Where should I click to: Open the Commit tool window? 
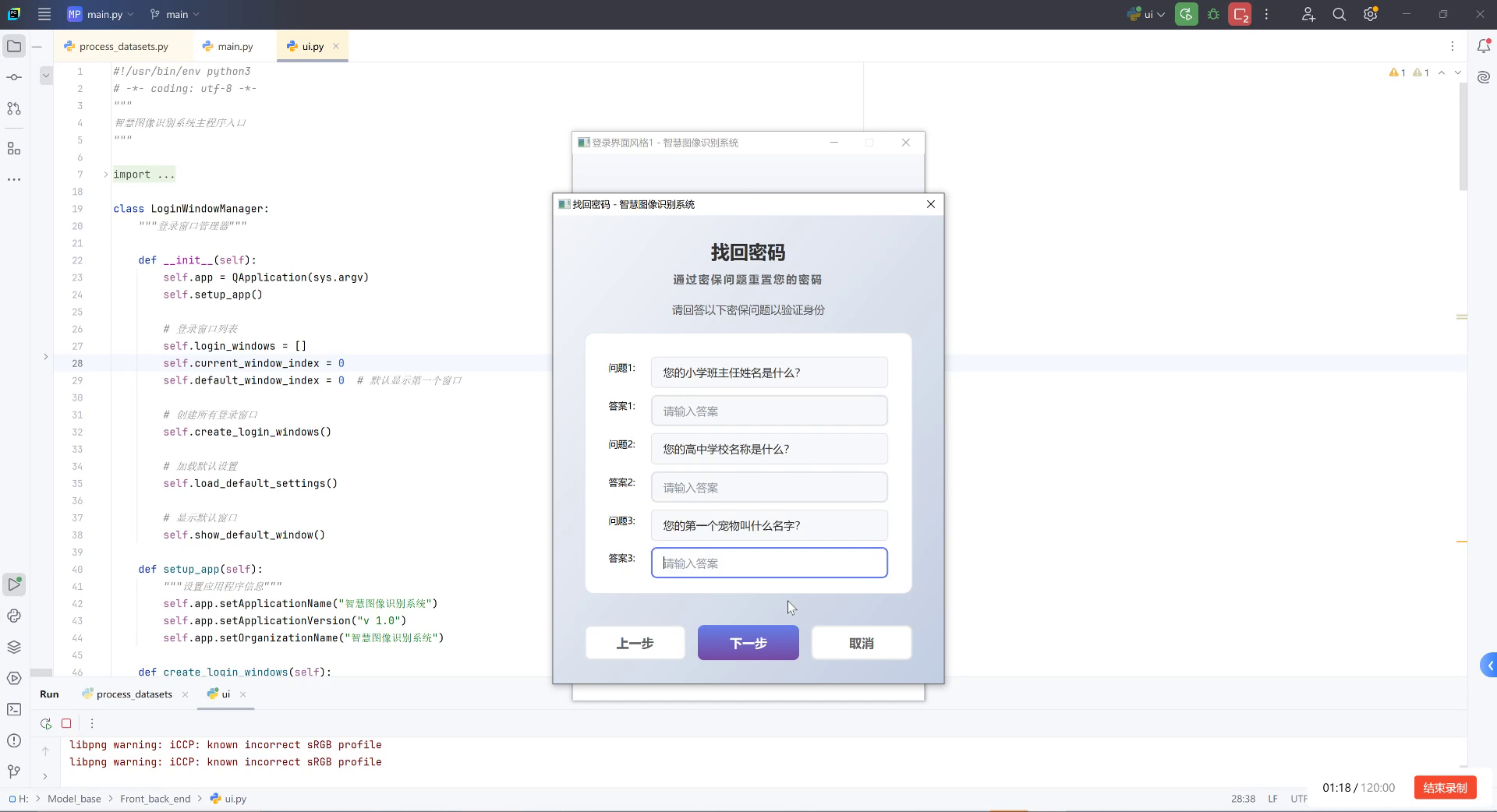pos(14,77)
